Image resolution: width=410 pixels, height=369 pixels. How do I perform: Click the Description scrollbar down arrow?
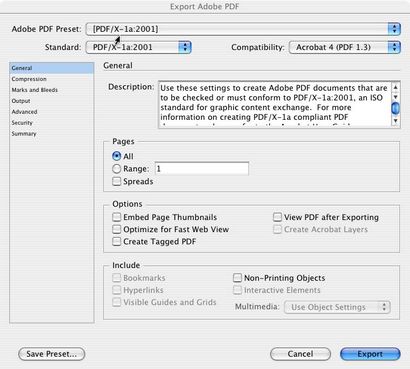395,121
